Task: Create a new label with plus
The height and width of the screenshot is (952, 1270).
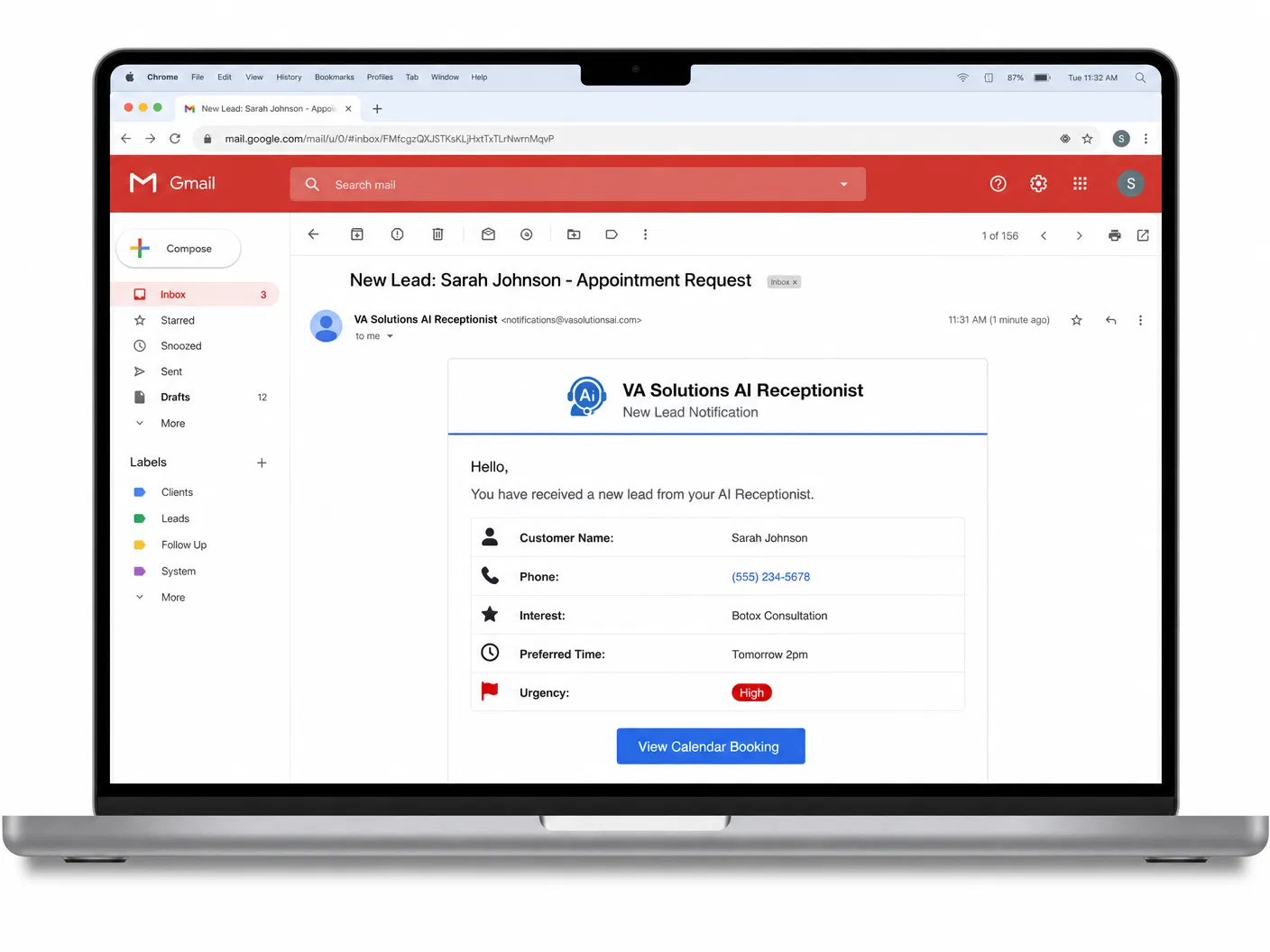Action: point(262,462)
